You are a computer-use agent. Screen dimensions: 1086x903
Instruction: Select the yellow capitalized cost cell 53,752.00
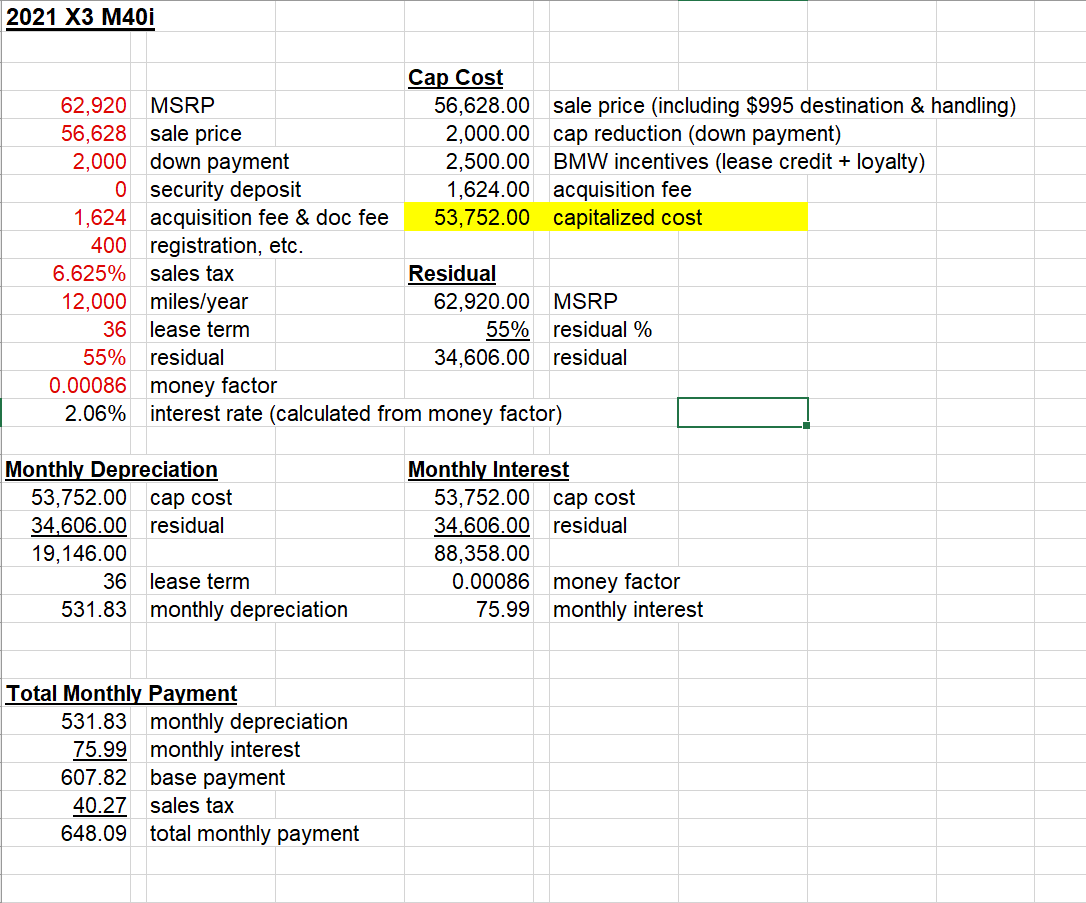click(x=482, y=217)
